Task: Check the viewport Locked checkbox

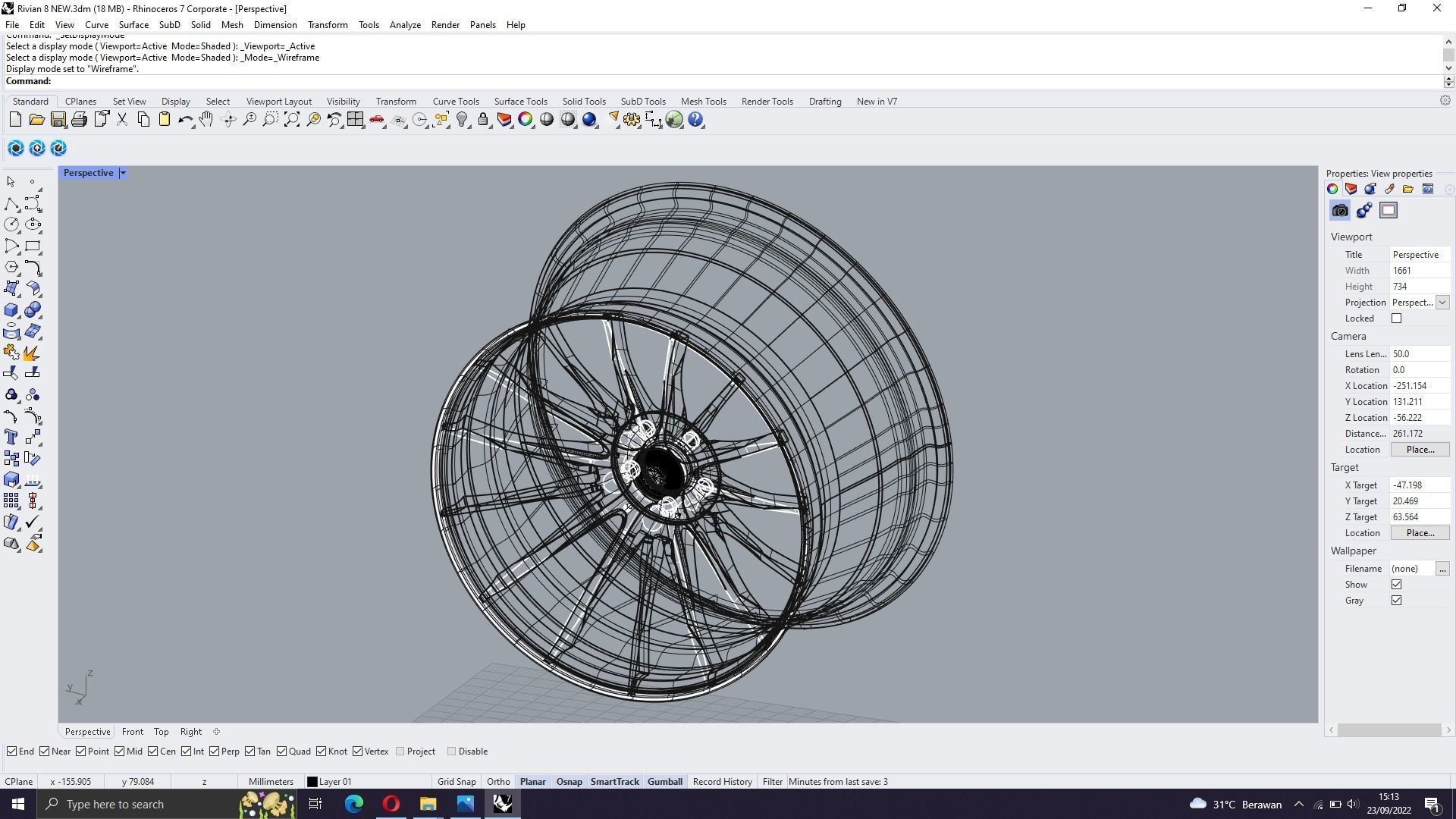Action: [1396, 318]
